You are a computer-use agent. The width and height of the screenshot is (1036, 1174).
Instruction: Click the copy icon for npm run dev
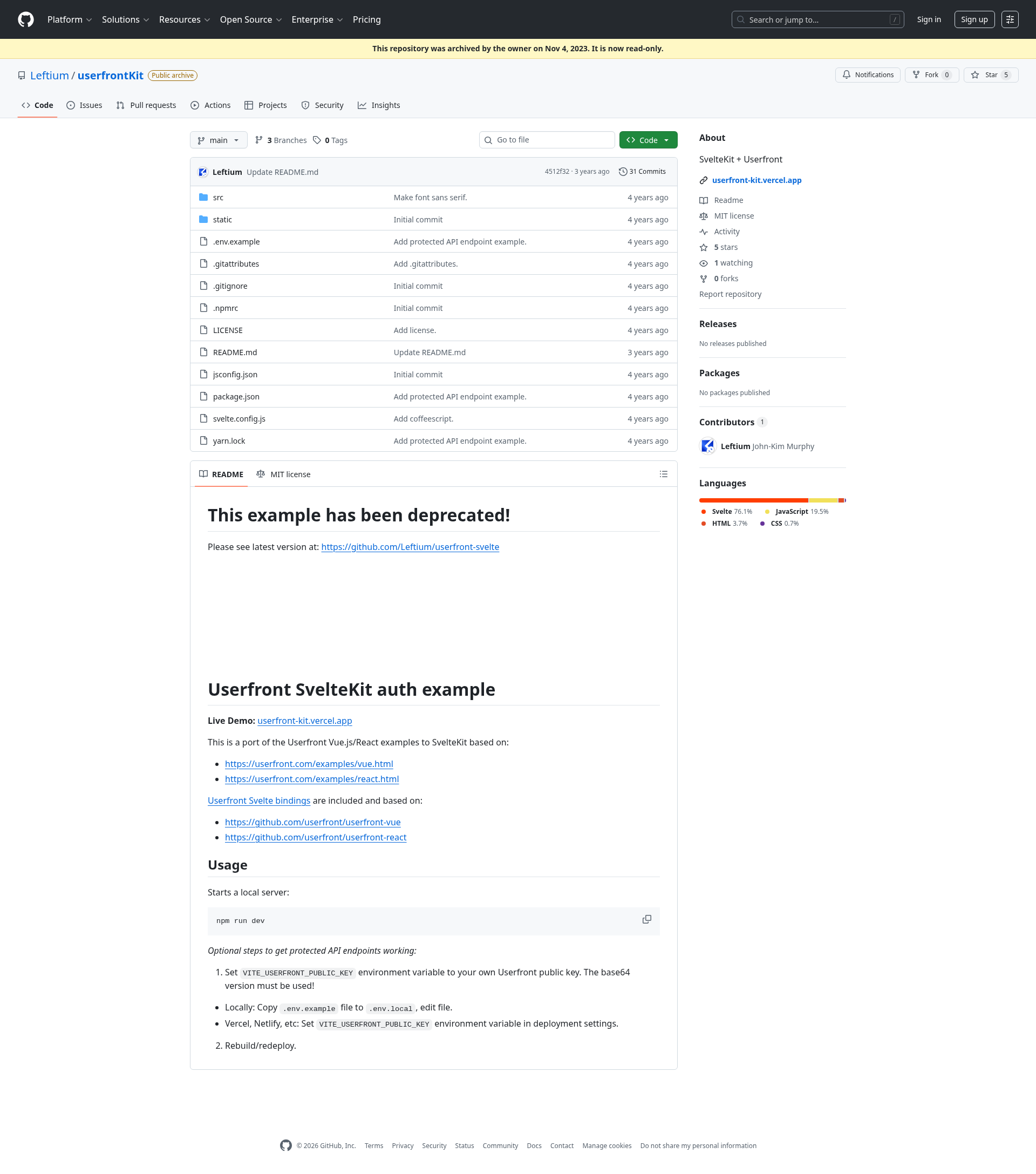(646, 919)
